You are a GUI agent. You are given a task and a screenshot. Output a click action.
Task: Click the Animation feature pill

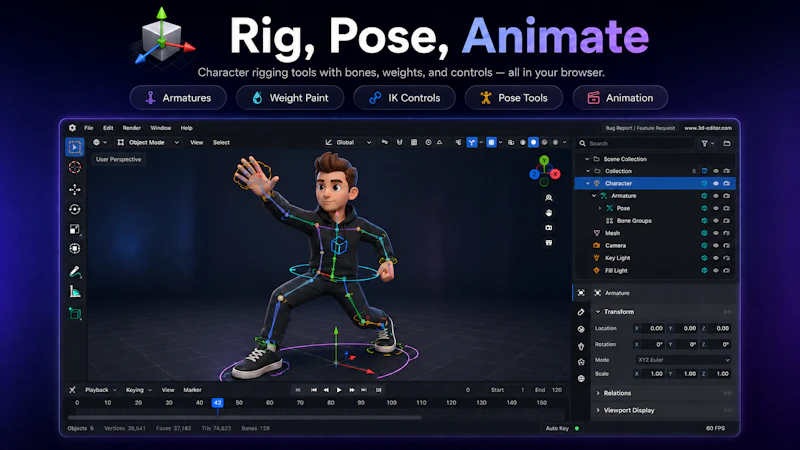tap(620, 97)
